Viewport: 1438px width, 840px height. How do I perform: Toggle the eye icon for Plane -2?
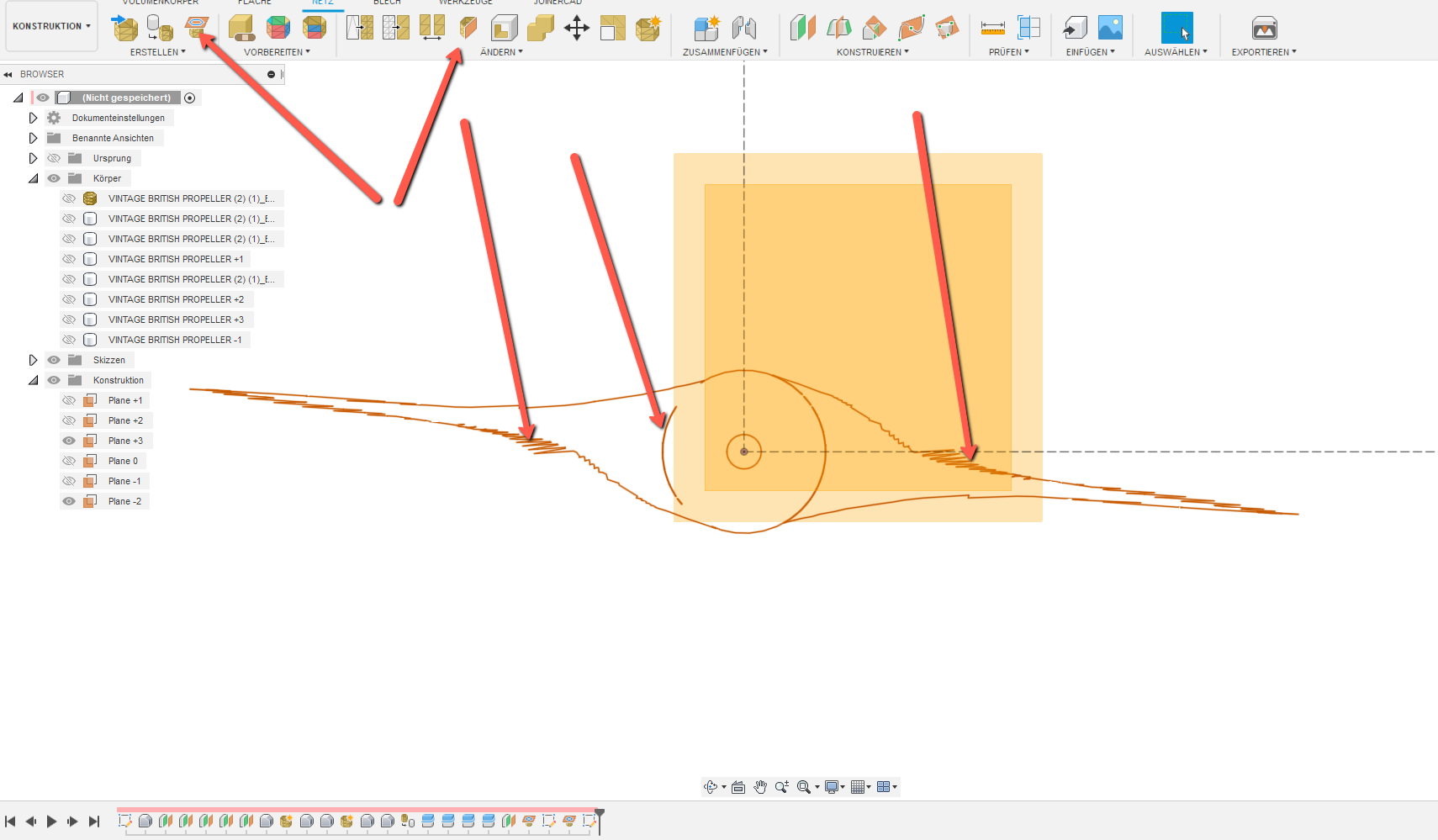point(70,500)
